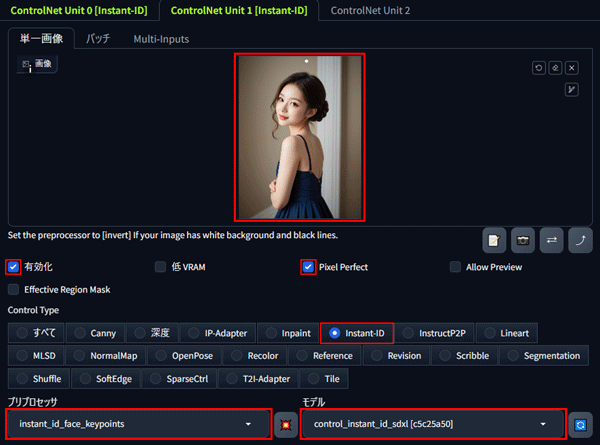Image resolution: width=600 pixels, height=445 pixels.
Task: Click the uploaded portrait image
Action: point(300,137)
